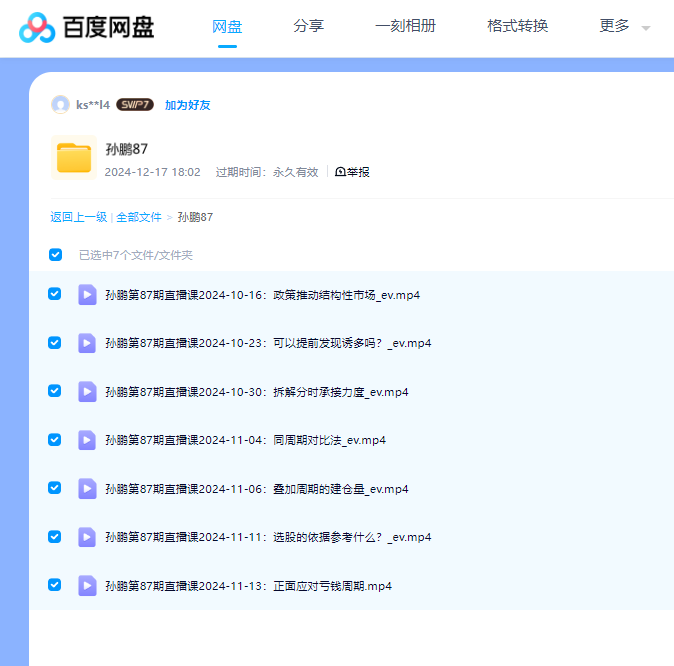Click 全部文件 breadcrumb link
Image resolution: width=674 pixels, height=666 pixels.
pos(139,217)
